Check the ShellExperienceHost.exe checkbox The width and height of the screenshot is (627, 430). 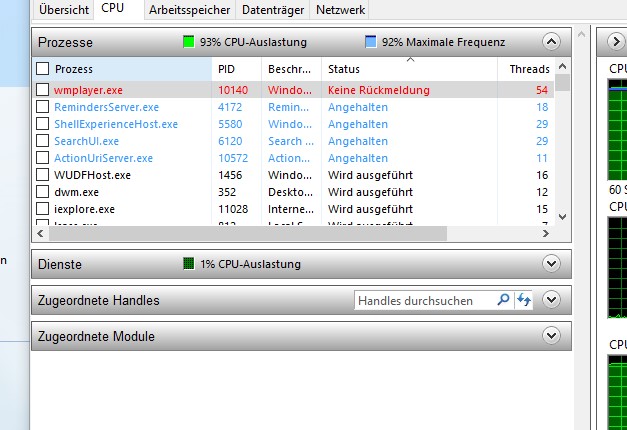(42, 124)
